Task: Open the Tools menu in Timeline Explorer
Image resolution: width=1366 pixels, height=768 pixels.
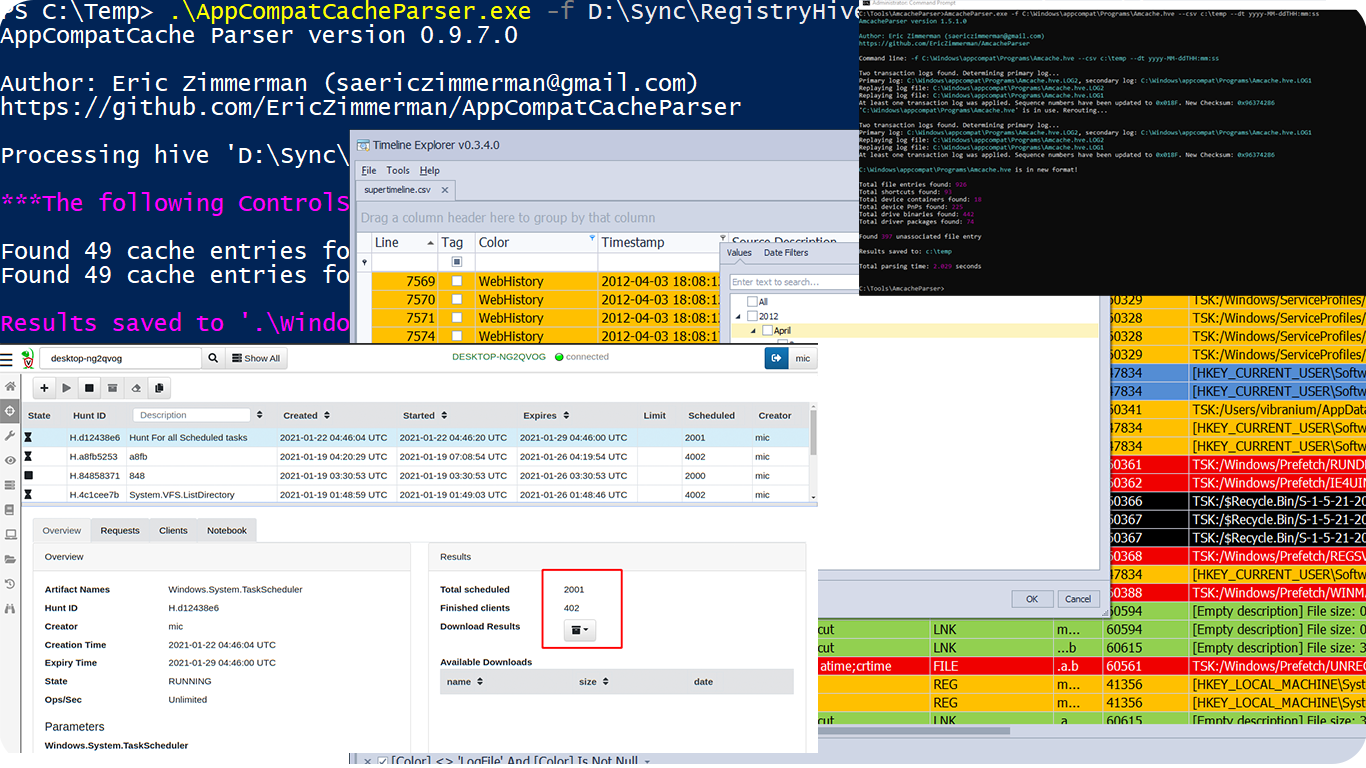Action: tap(398, 171)
